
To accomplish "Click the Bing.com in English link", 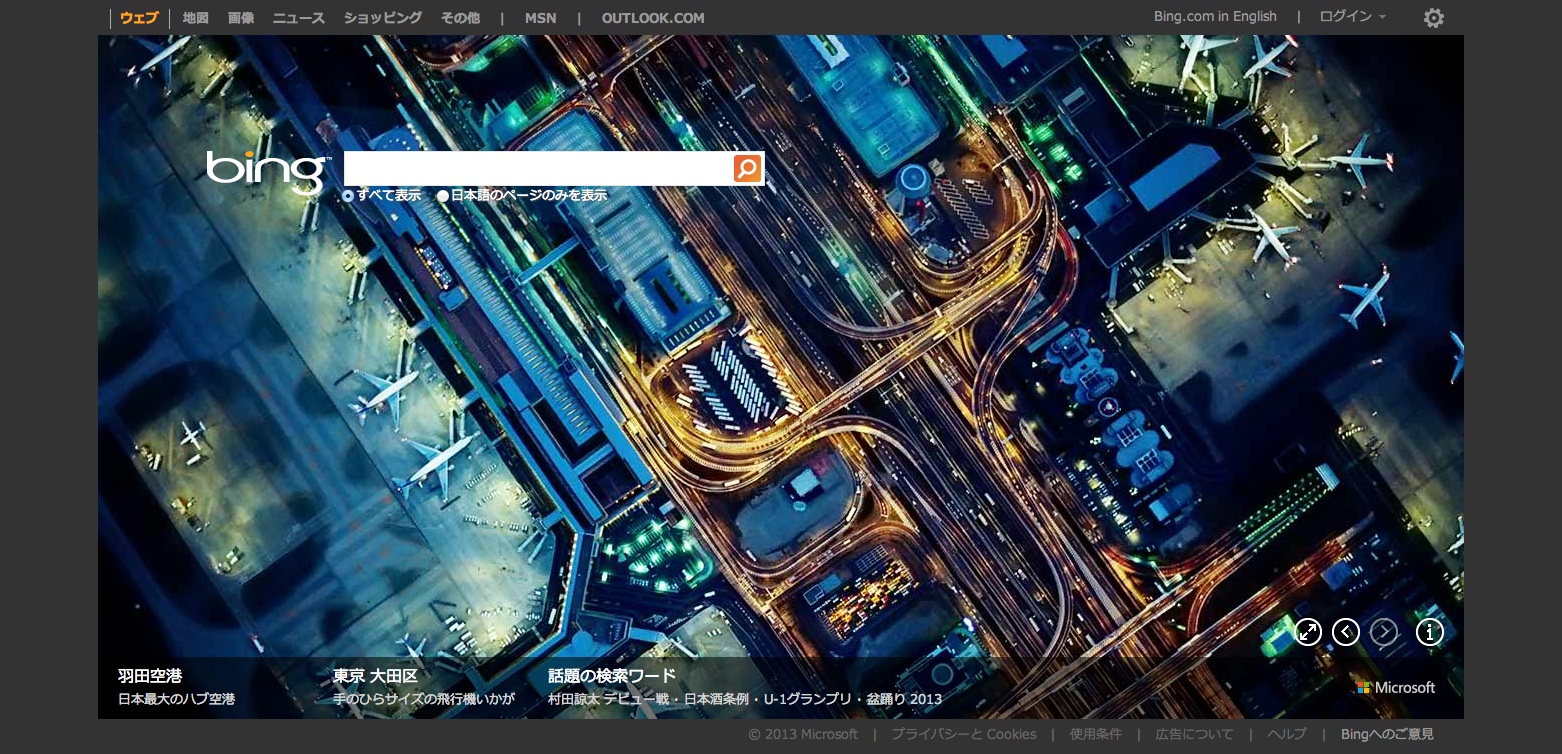I will click(1215, 17).
